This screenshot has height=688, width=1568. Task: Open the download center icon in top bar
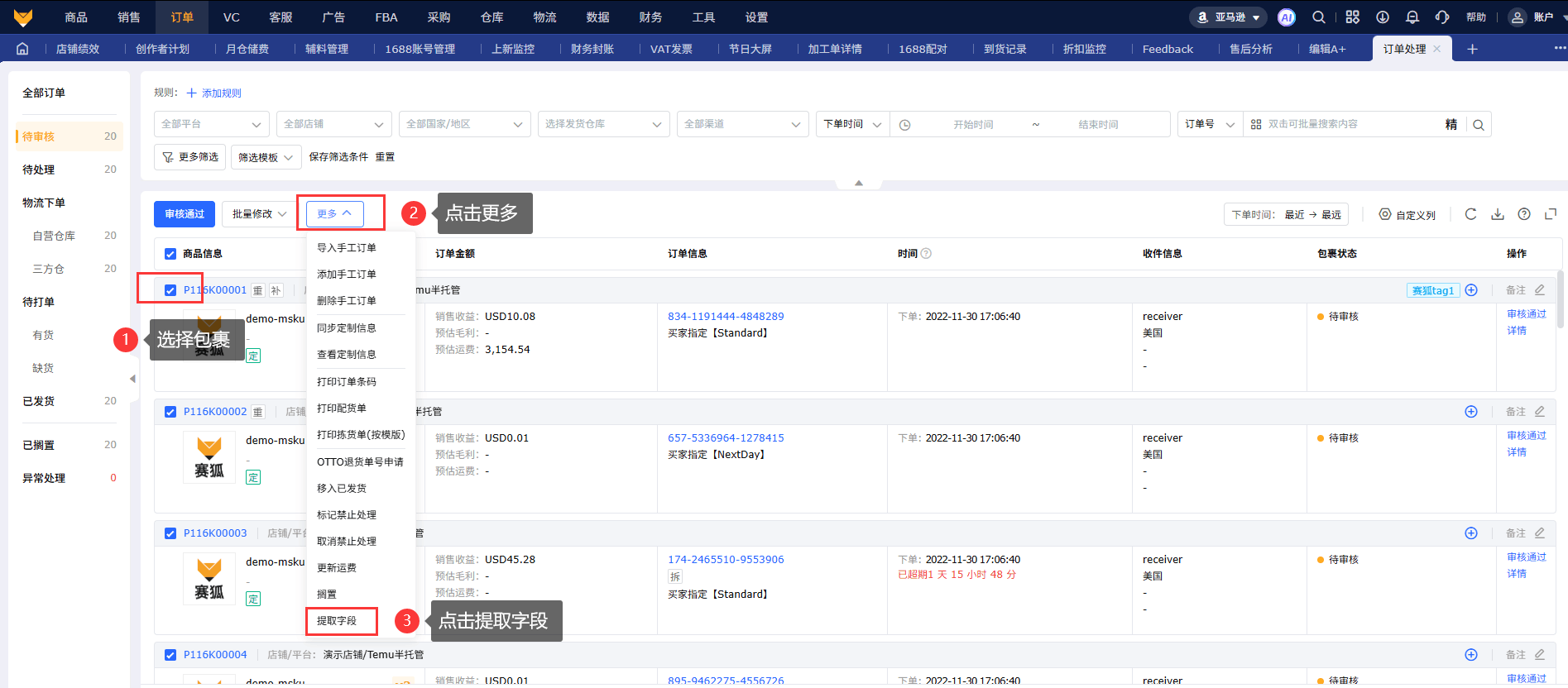[x=1383, y=17]
